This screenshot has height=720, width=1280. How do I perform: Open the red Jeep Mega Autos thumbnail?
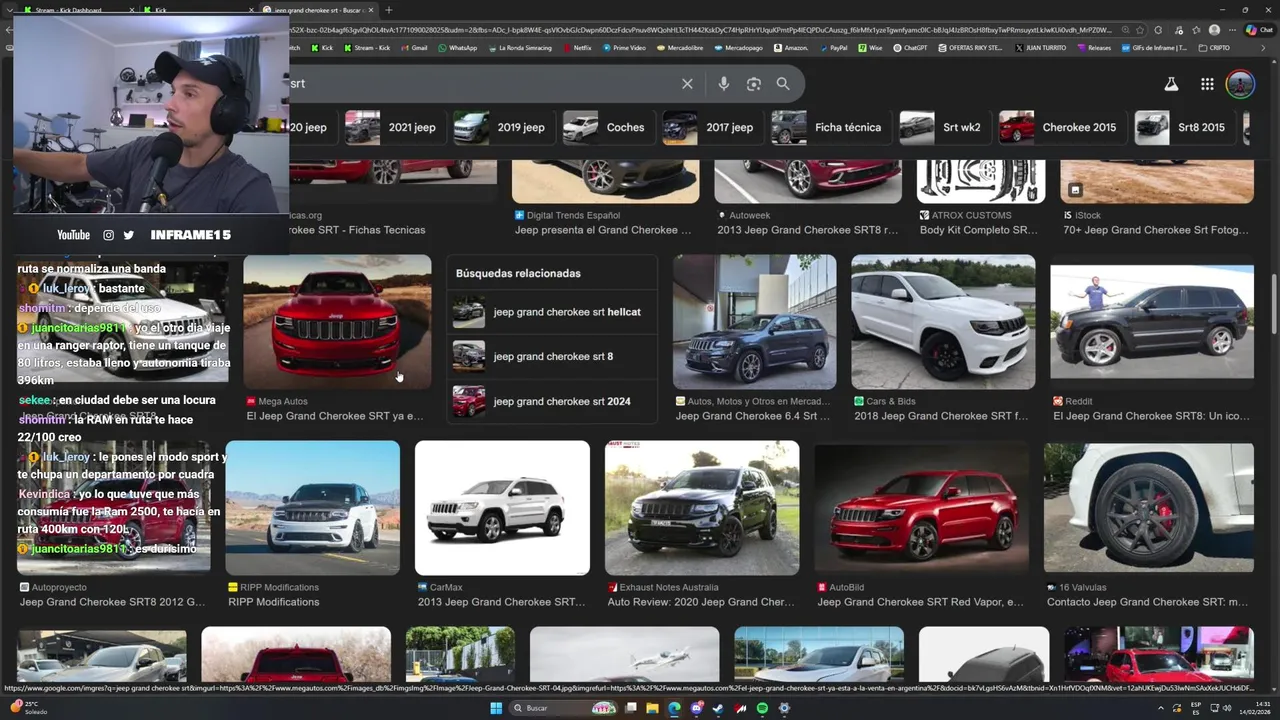pos(337,322)
